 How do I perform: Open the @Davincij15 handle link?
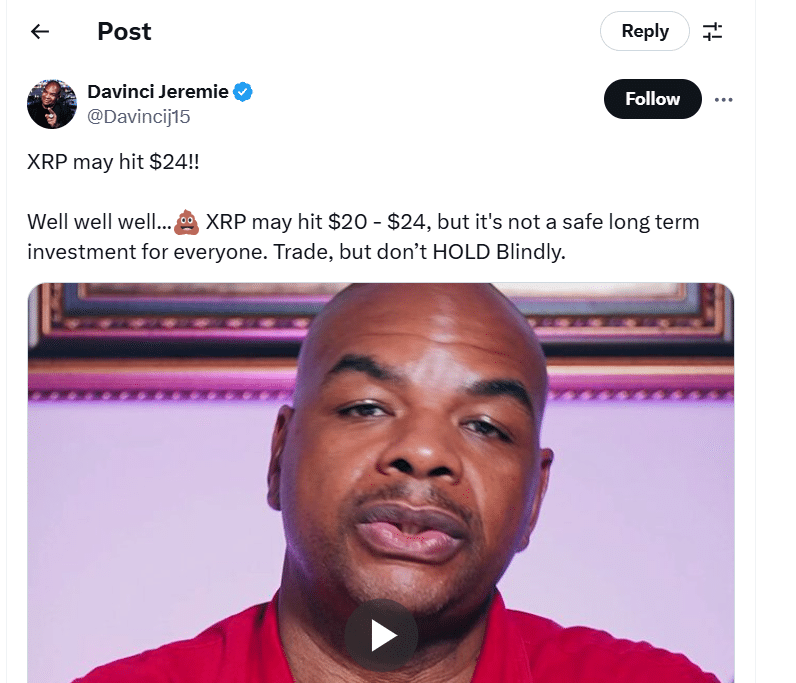click(x=139, y=117)
